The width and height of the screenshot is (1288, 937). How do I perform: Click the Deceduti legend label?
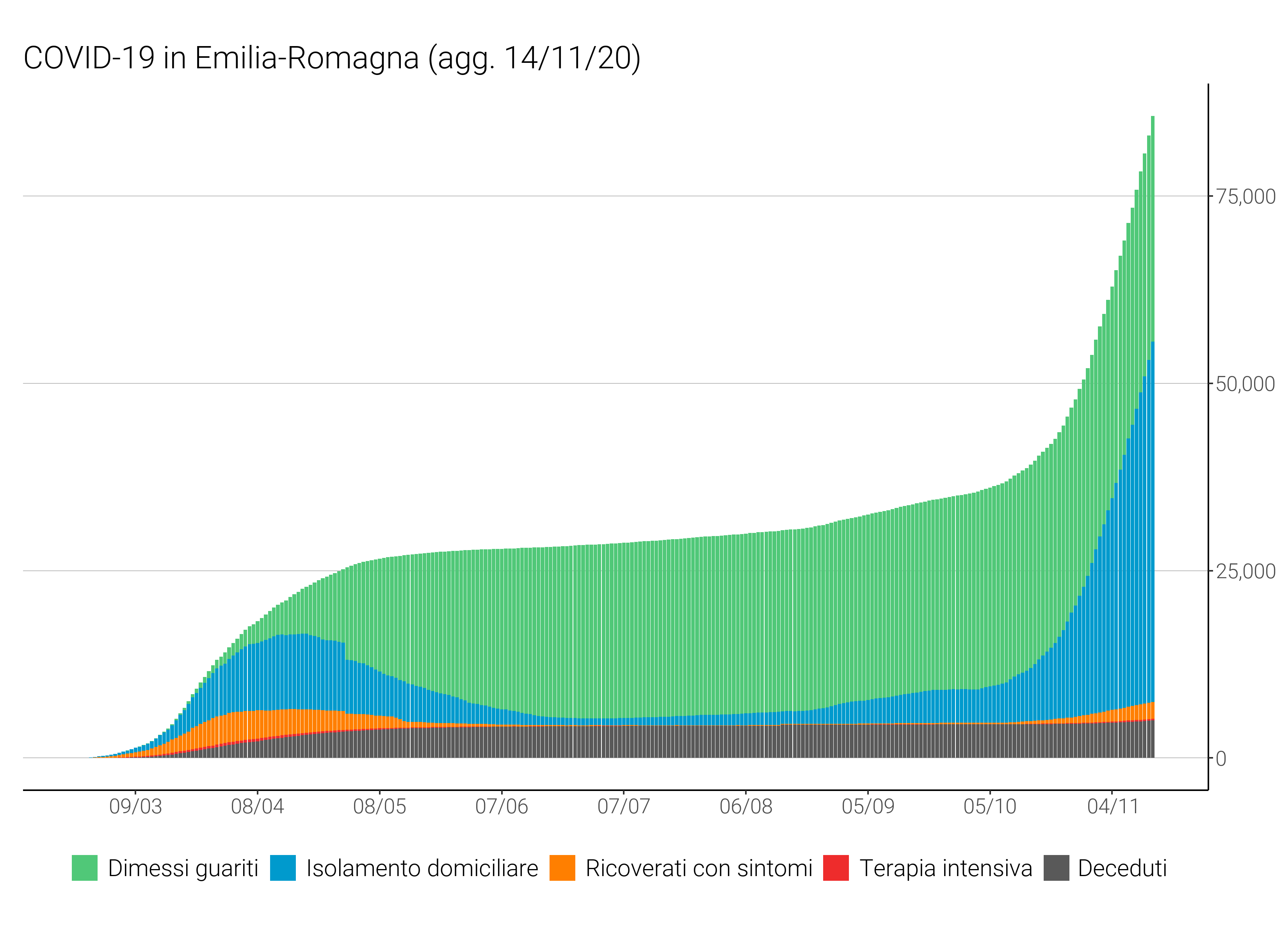[1122, 868]
